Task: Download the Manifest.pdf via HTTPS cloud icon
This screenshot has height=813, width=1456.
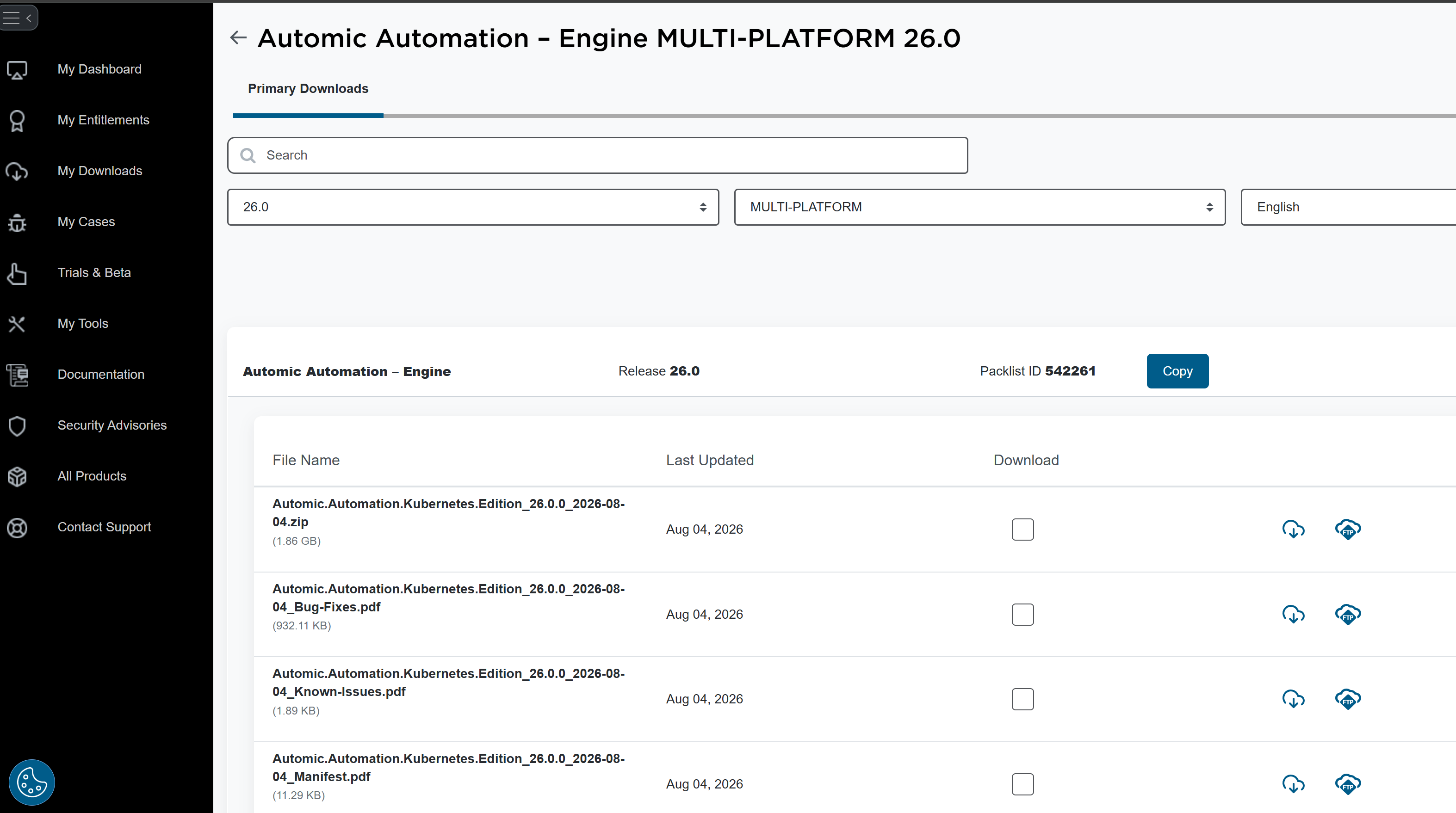Action: (x=1293, y=783)
